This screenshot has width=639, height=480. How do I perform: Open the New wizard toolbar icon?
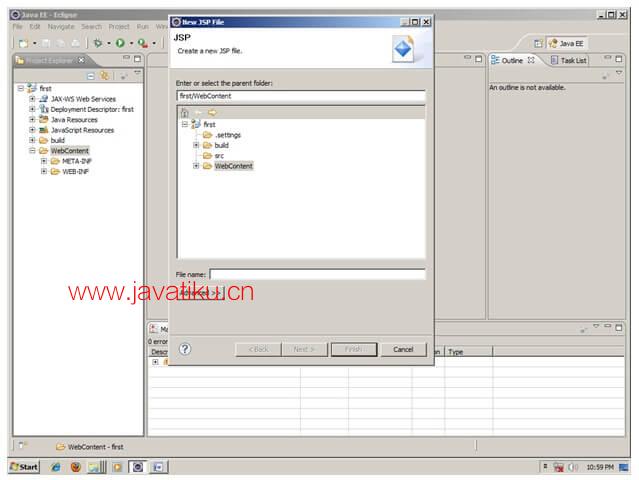click(24, 43)
